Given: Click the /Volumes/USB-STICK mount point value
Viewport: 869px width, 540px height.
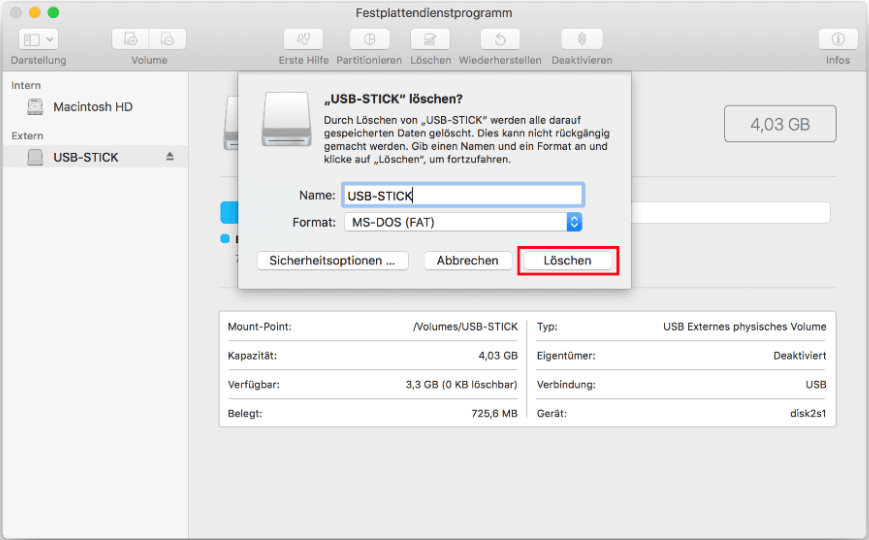Looking at the screenshot, I should (465, 327).
